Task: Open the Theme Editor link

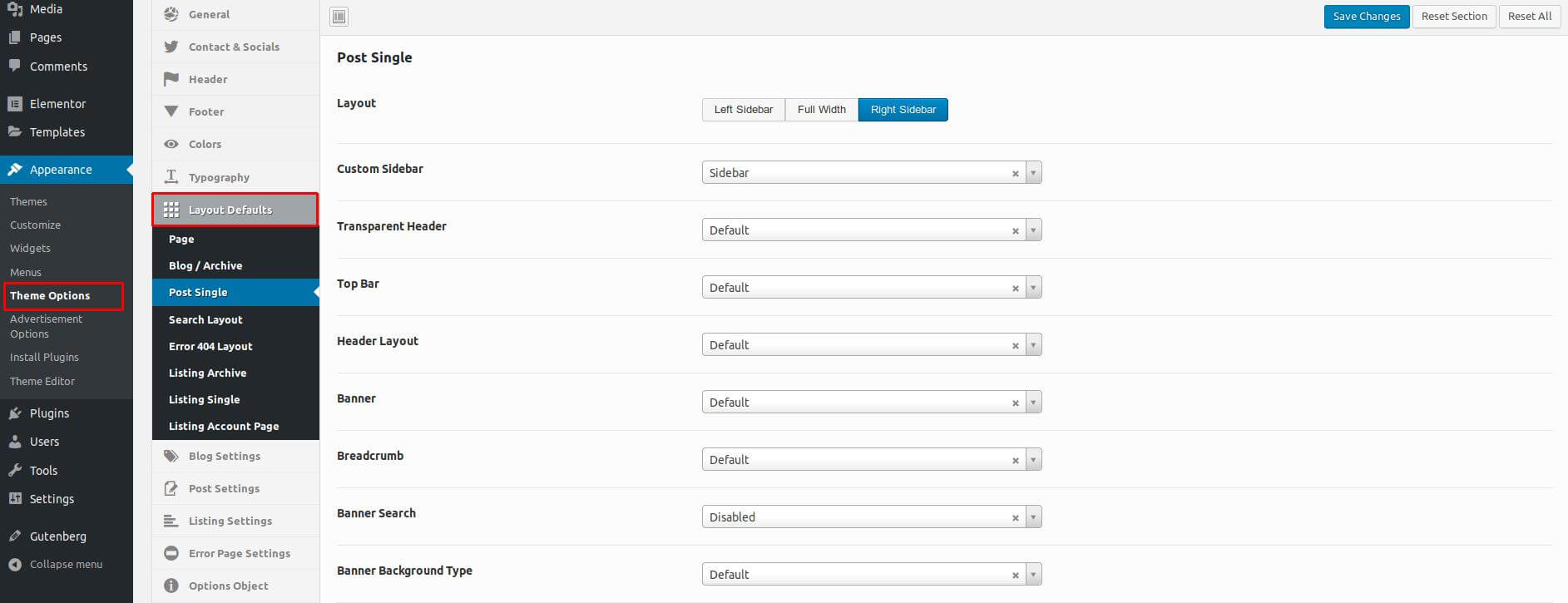Action: coord(42,381)
